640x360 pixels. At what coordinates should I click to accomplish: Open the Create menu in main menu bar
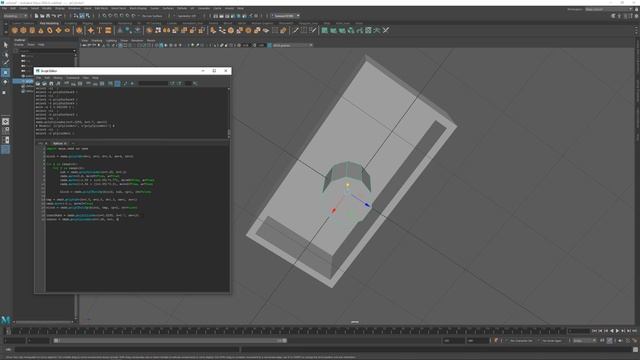(x=24, y=8)
